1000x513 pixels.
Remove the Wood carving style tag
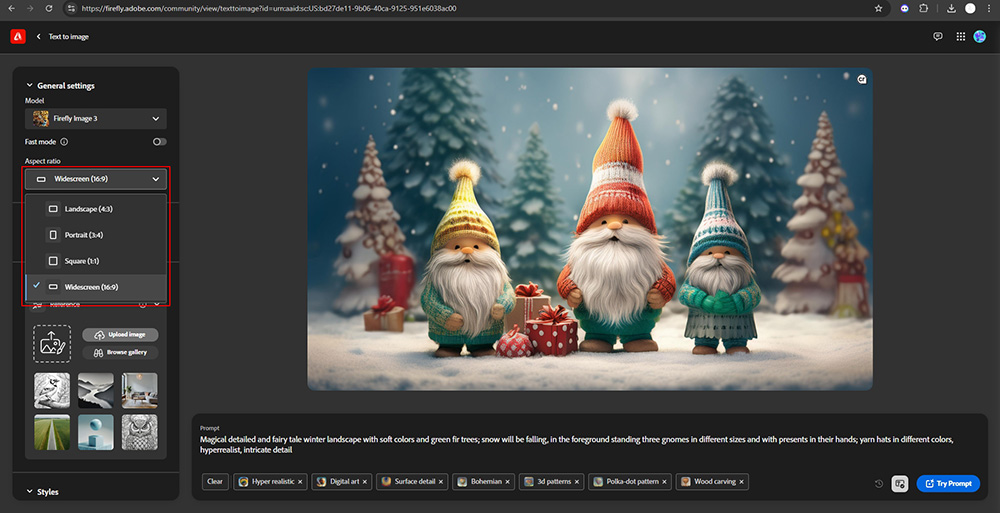[x=743, y=482]
